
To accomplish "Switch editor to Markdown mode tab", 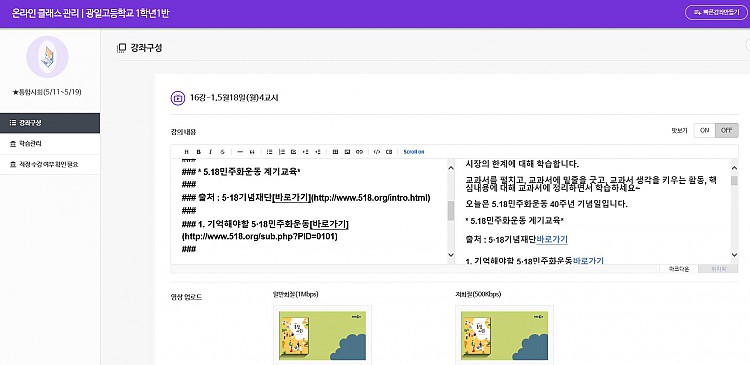I will (679, 269).
